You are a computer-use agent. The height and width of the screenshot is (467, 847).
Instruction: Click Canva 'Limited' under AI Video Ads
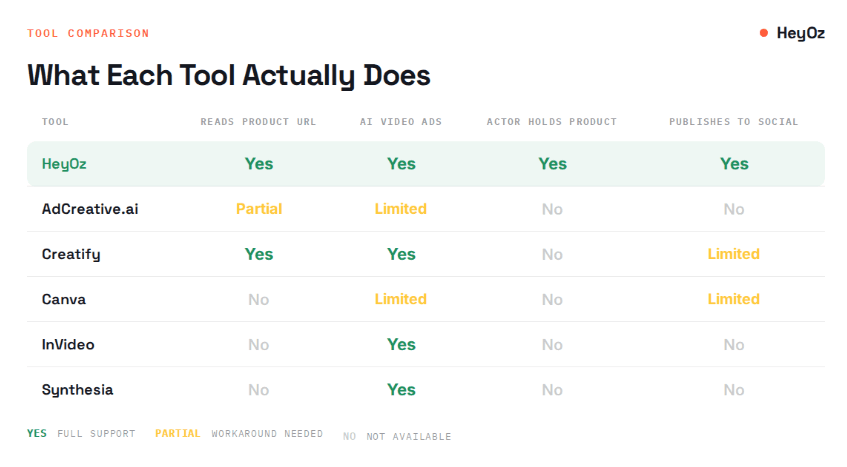401,299
